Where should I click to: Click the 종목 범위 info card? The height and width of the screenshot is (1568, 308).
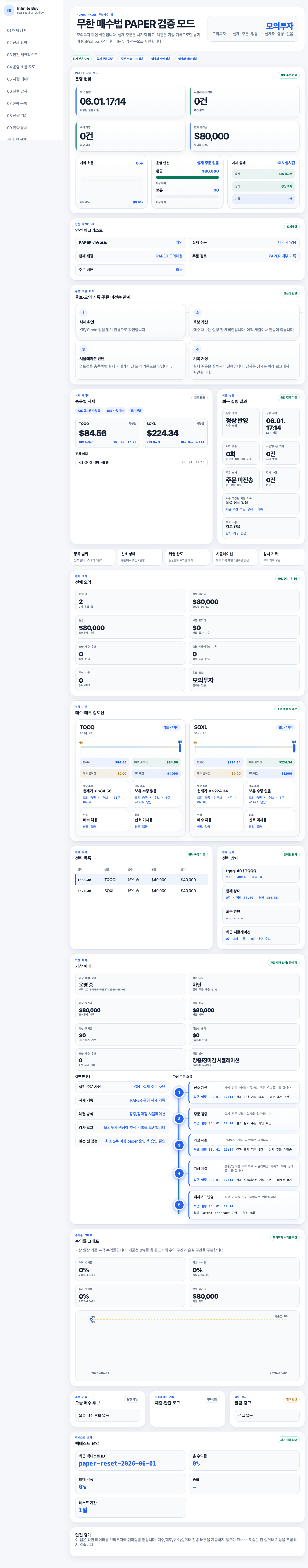click(93, 557)
